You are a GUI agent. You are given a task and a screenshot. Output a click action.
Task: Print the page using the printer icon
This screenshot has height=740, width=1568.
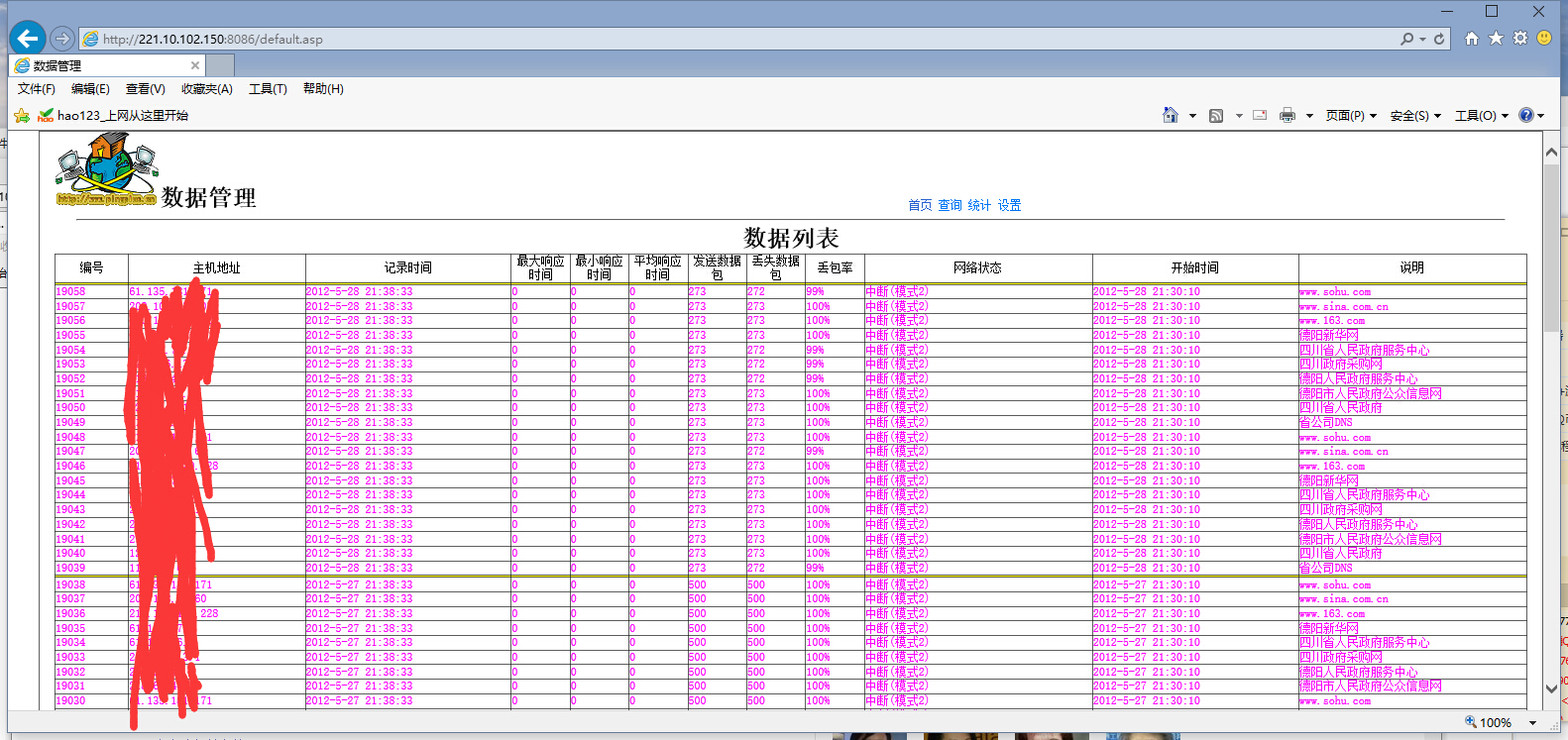pyautogui.click(x=1288, y=115)
